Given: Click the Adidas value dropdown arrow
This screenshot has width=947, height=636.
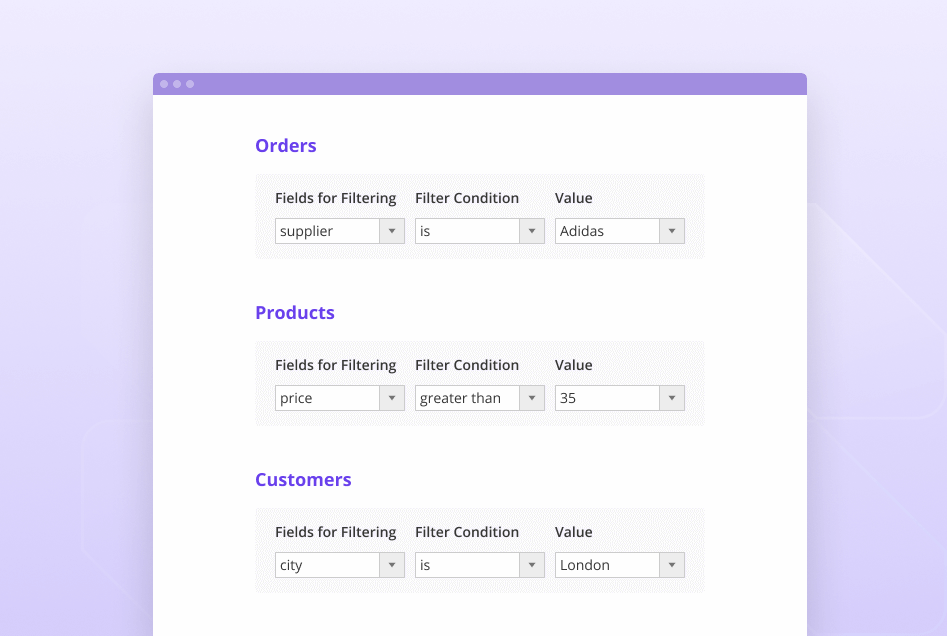Looking at the screenshot, I should (x=671, y=231).
